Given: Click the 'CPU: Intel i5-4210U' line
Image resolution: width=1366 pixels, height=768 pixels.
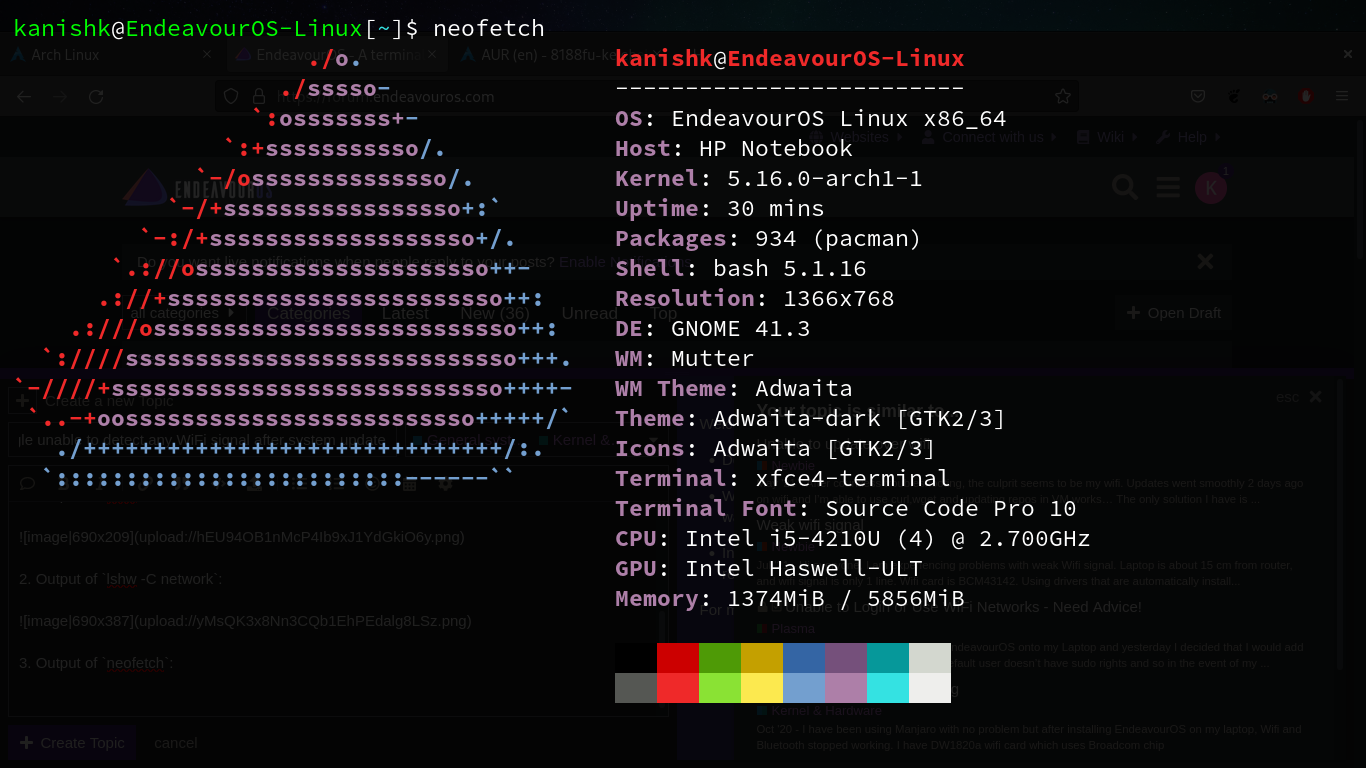Looking at the screenshot, I should pos(853,538).
